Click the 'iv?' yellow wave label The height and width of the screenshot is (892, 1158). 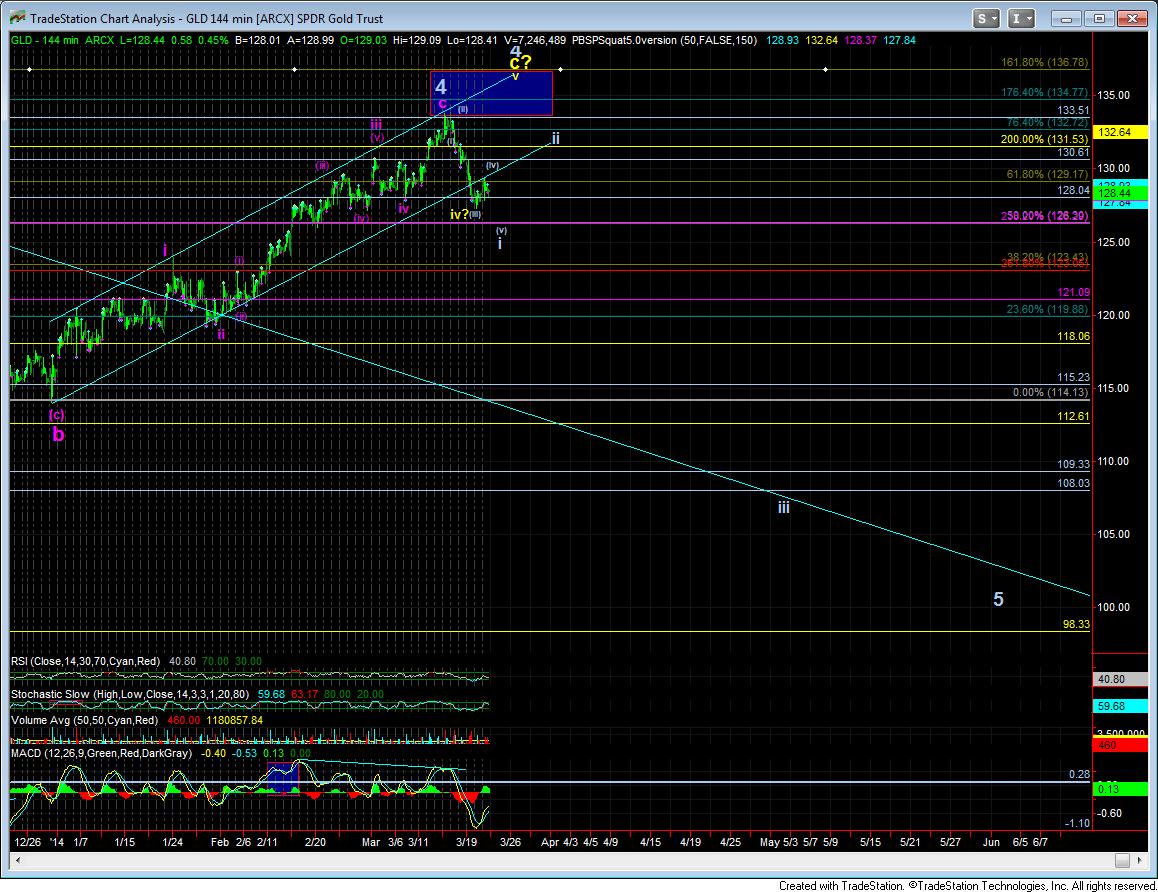[x=459, y=215]
